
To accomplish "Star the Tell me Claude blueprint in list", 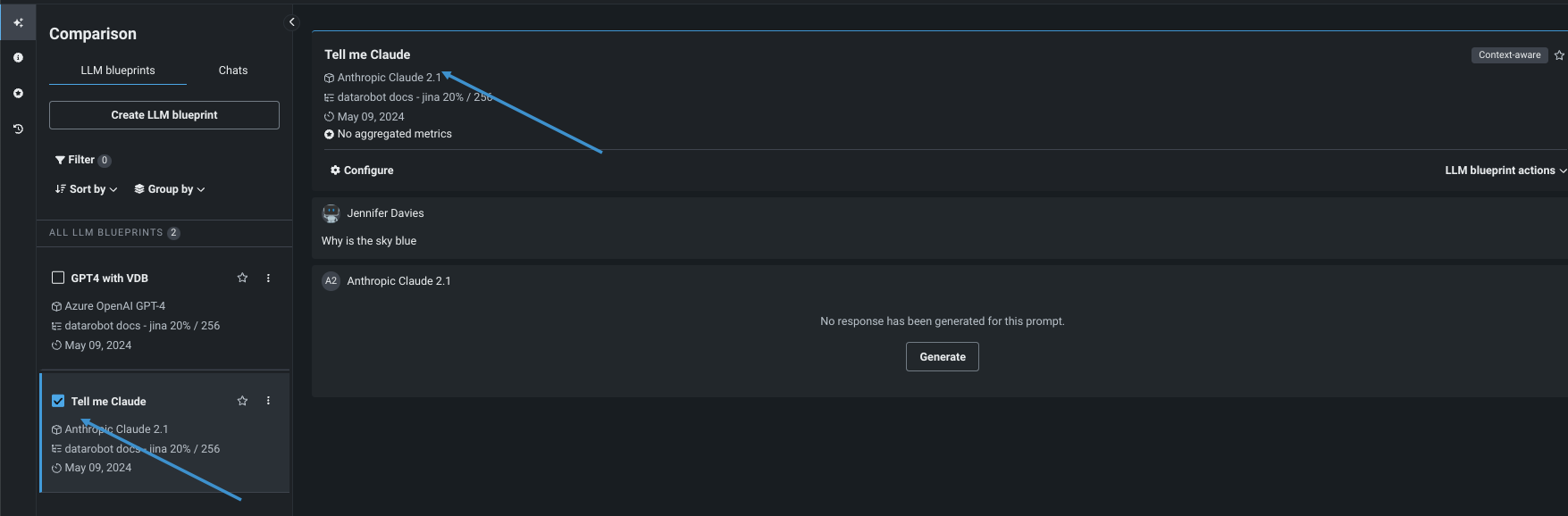I will coord(242,401).
